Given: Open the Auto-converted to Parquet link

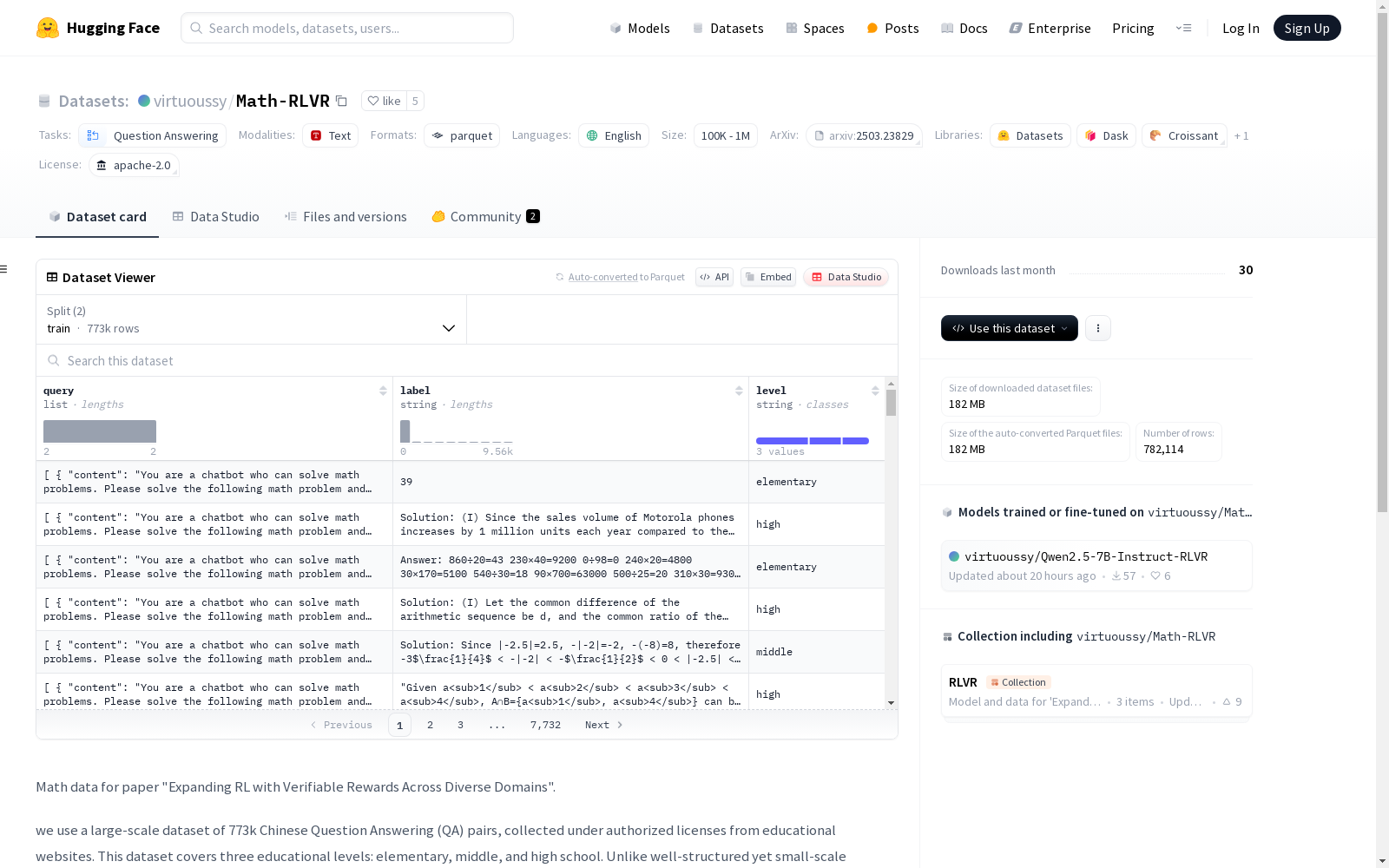Looking at the screenshot, I should [620, 277].
